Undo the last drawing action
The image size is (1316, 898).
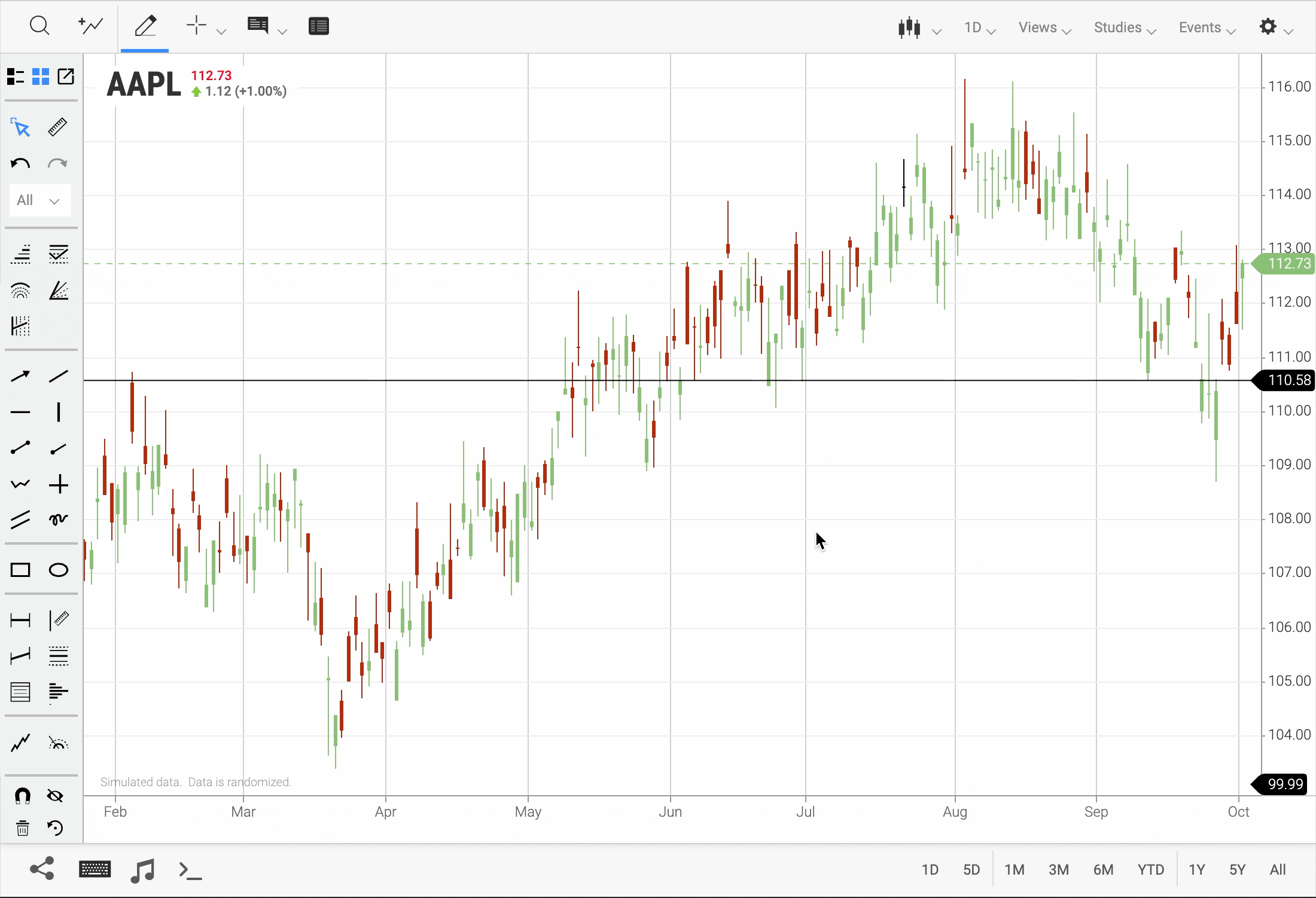20,163
